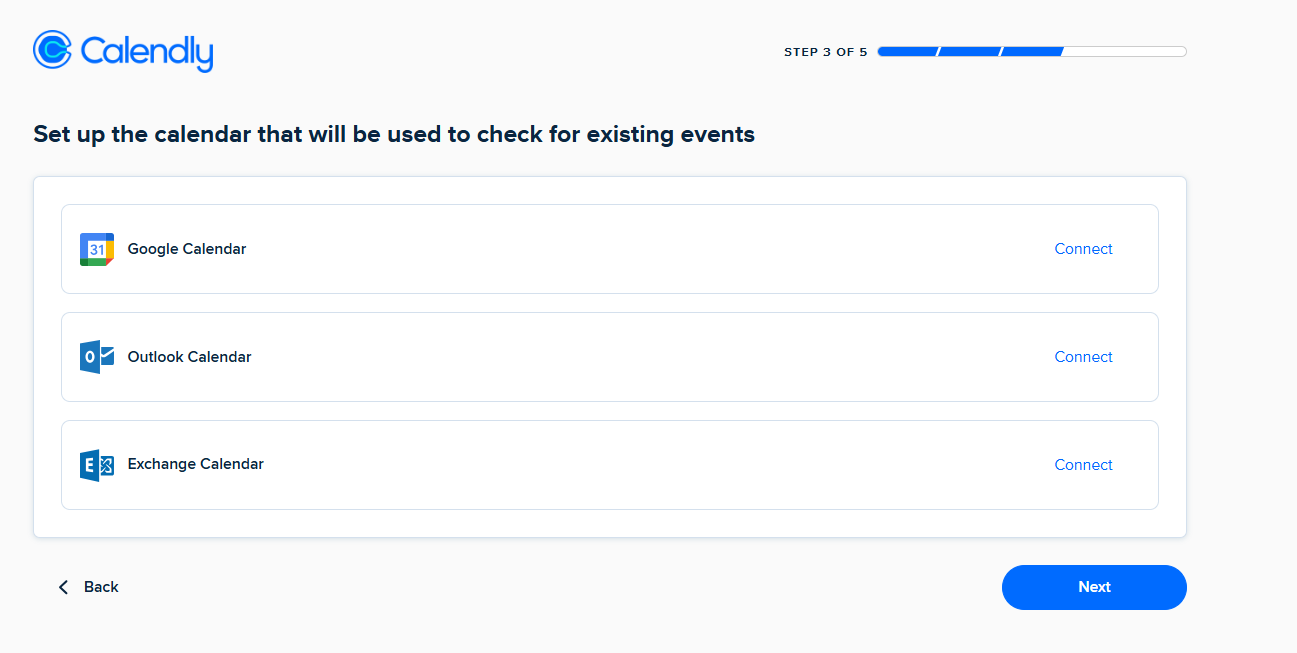This screenshot has height=653, width=1297.
Task: Go back using the Back text
Action: (101, 587)
